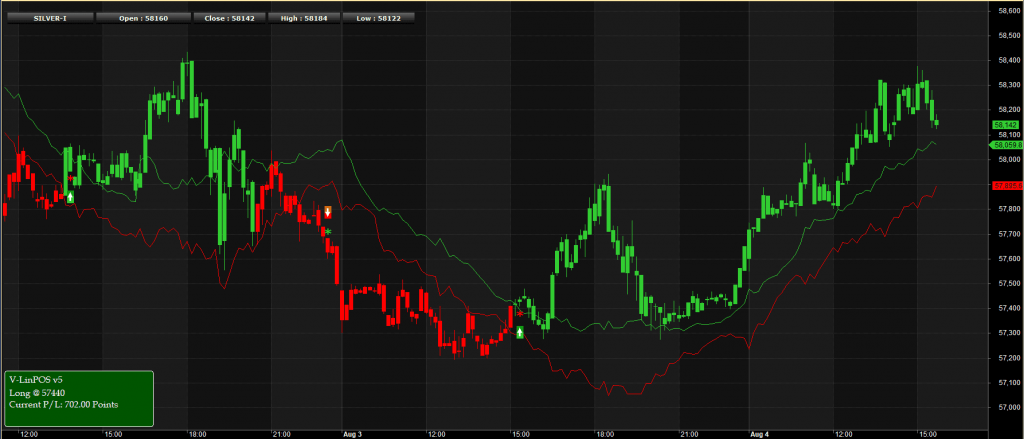Click the 57,200 price axis label
The width and height of the screenshot is (1024, 439).
(1008, 358)
